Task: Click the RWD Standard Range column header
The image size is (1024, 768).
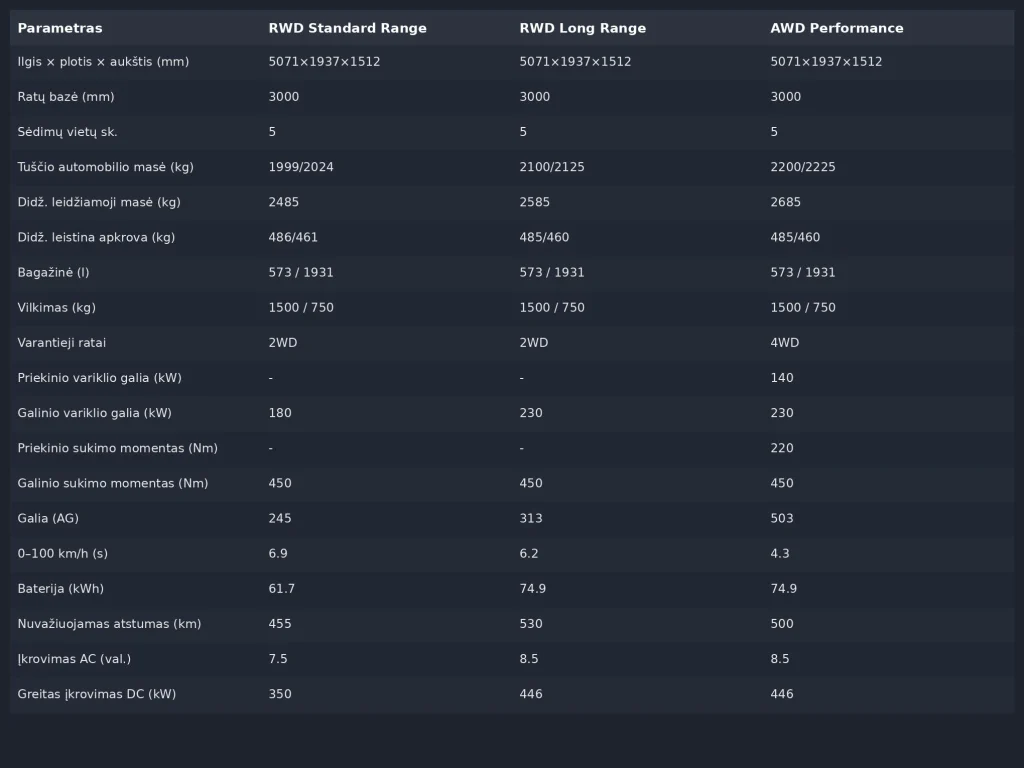Action: click(x=347, y=28)
